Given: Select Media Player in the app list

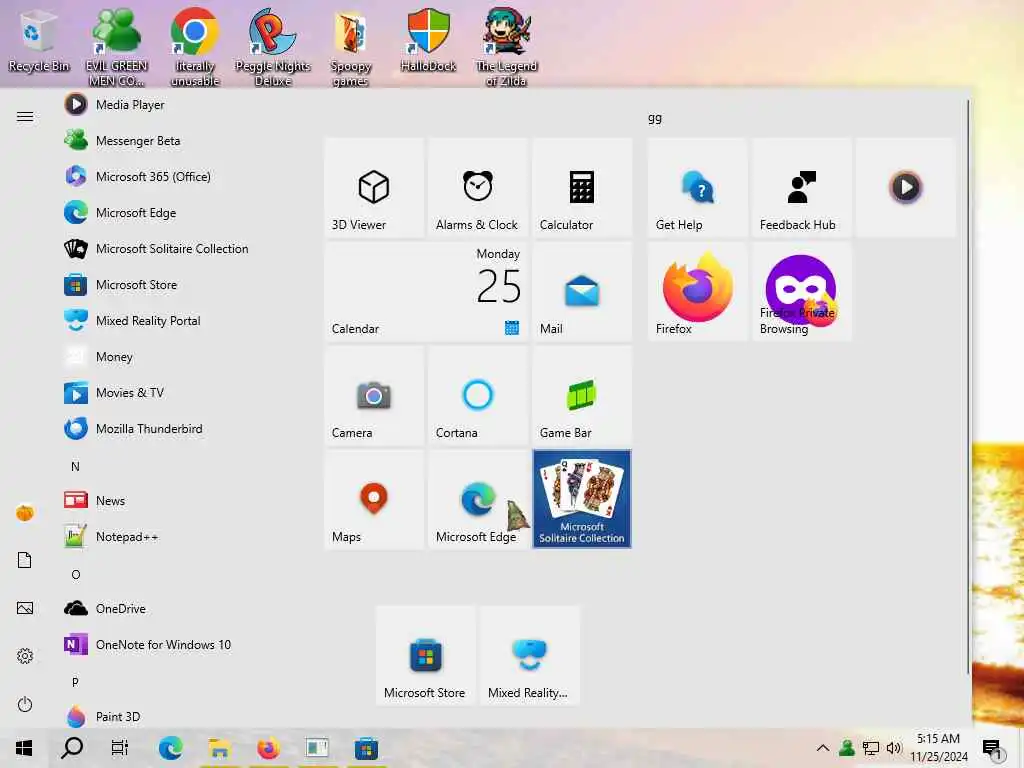Looking at the screenshot, I should (x=183, y=104).
